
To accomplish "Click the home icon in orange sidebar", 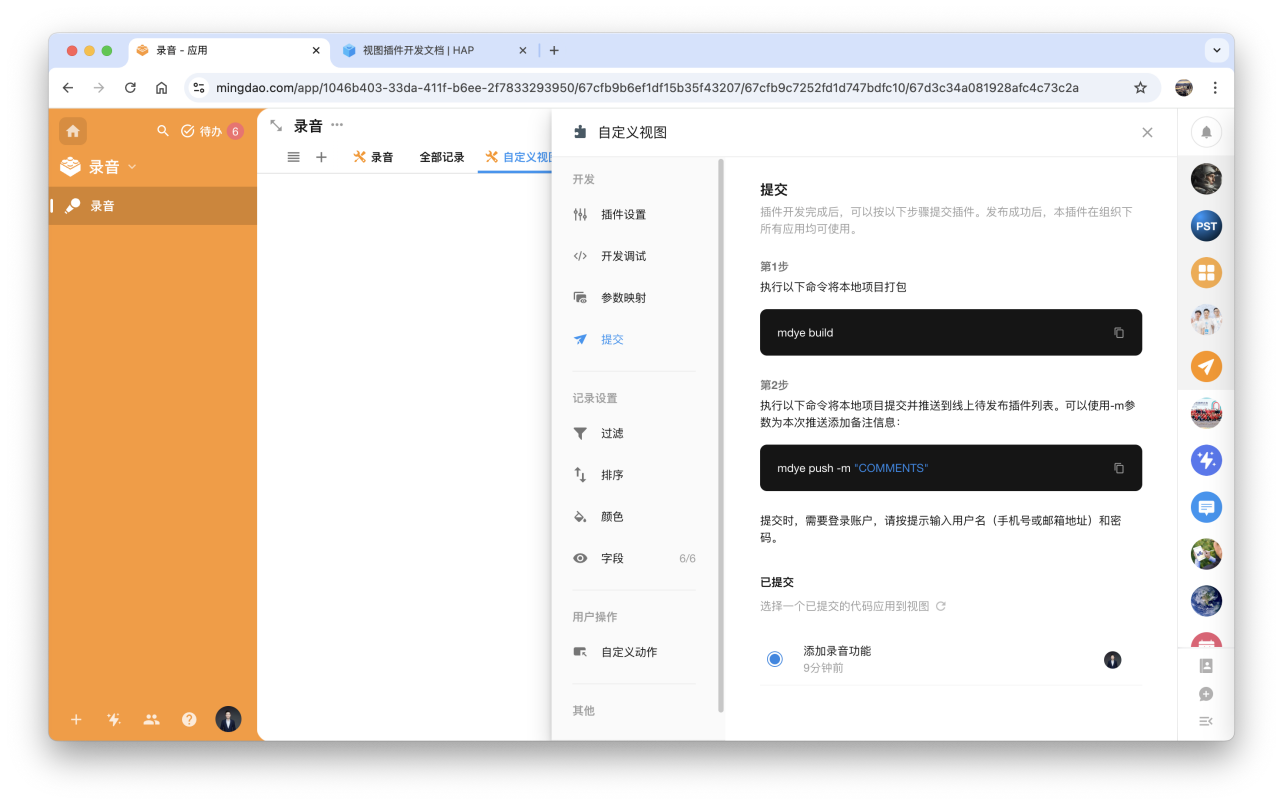I will (x=73, y=131).
